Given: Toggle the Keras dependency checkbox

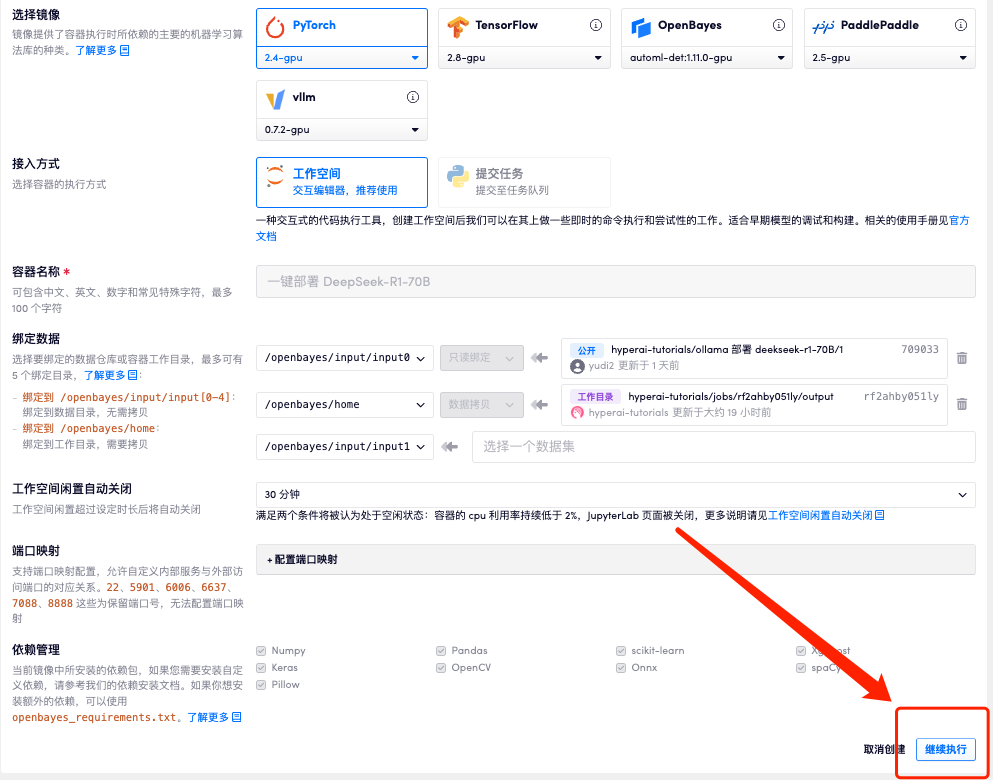Looking at the screenshot, I should [261, 668].
